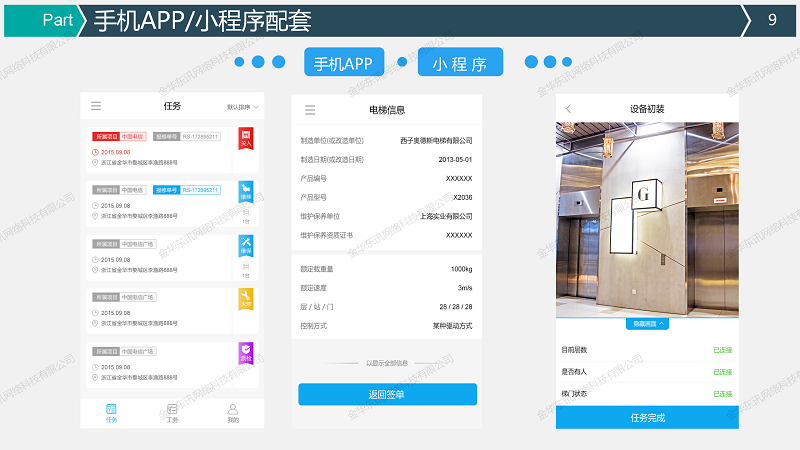This screenshot has width=800, height=450.
Task: Open 我的 profile in the bottom navigation
Action: tap(233, 413)
